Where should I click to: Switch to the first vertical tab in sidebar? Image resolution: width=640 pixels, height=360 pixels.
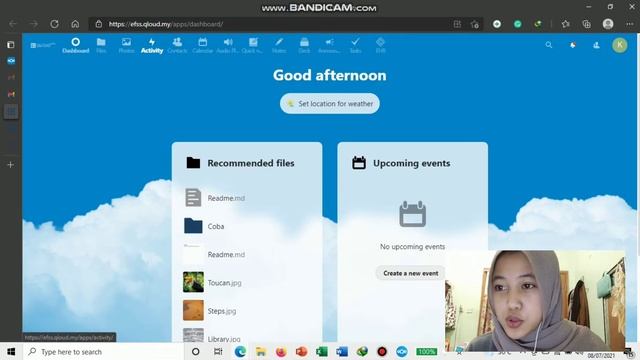click(11, 61)
